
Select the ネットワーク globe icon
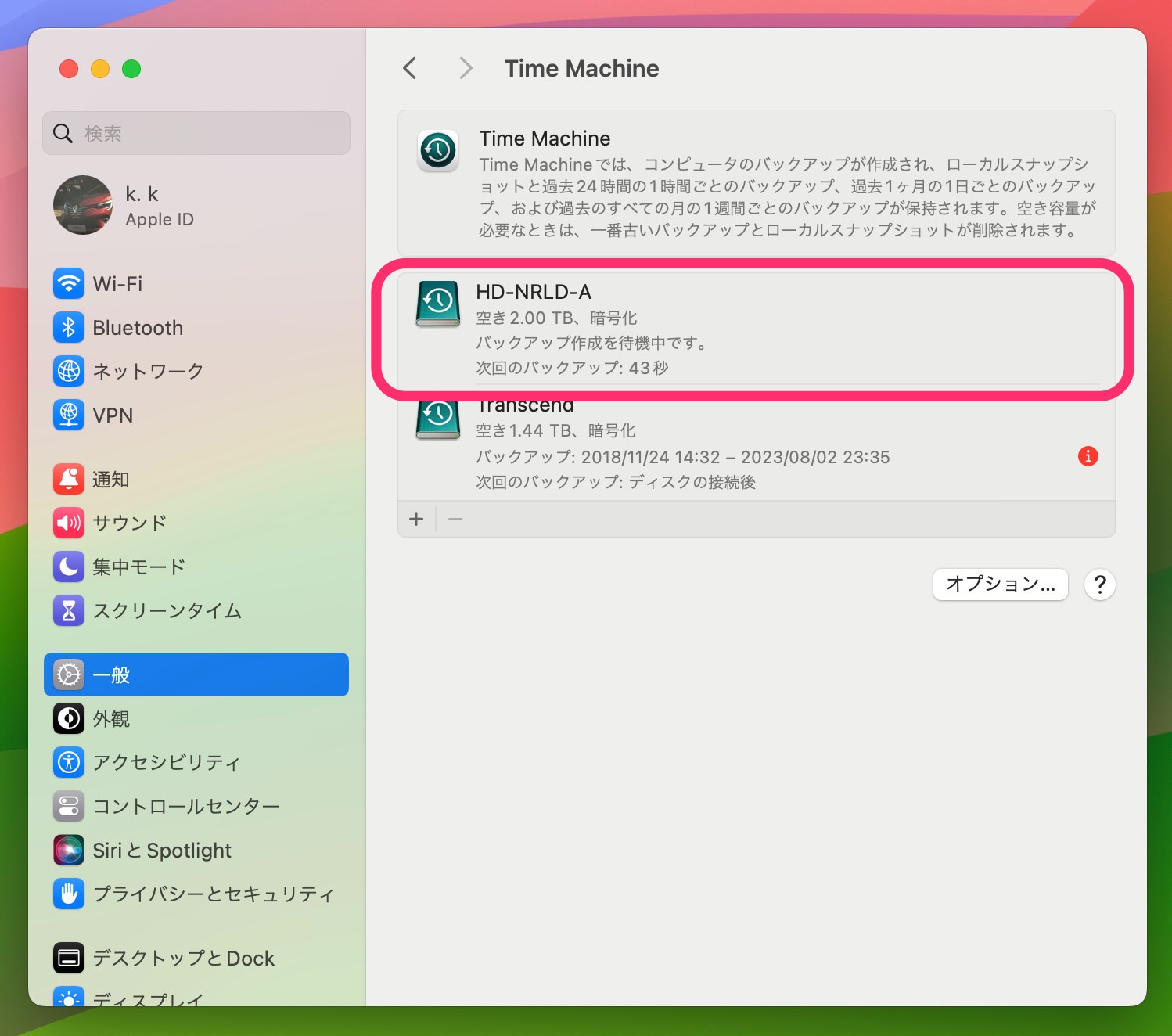coord(69,371)
